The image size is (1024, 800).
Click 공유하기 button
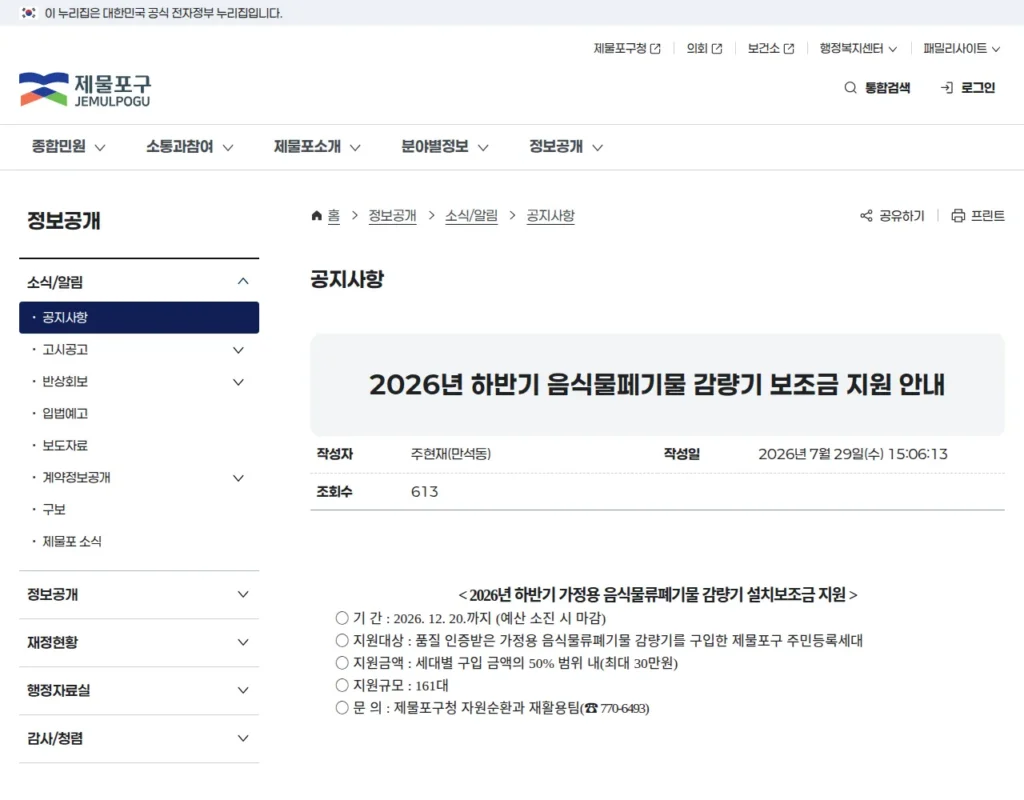tap(892, 216)
